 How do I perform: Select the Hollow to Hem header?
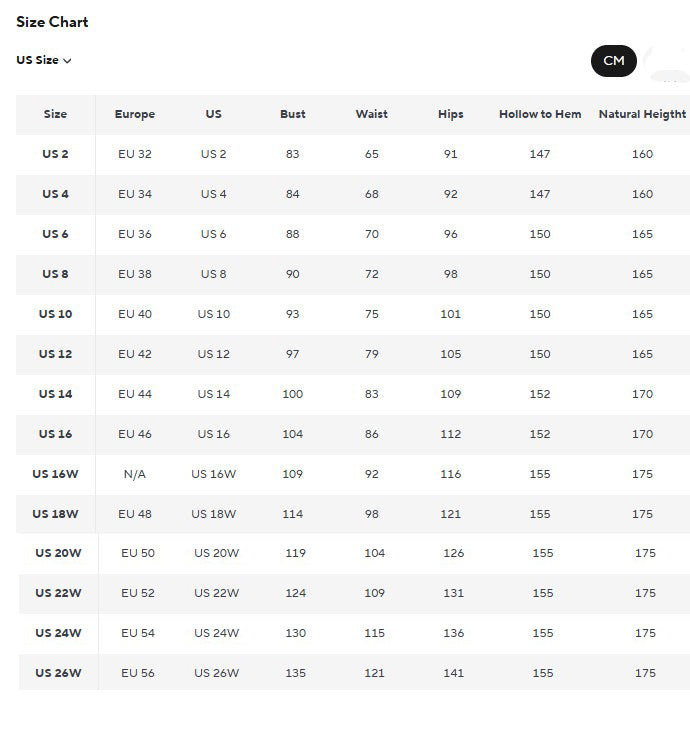pos(540,114)
